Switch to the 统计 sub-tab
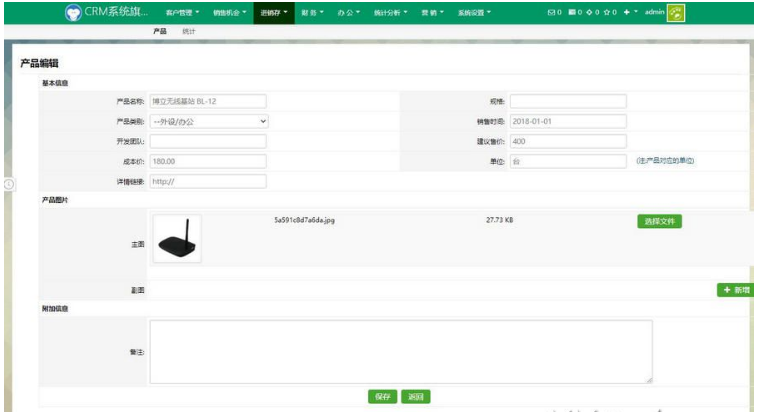This screenshot has width=760, height=412. 189,31
